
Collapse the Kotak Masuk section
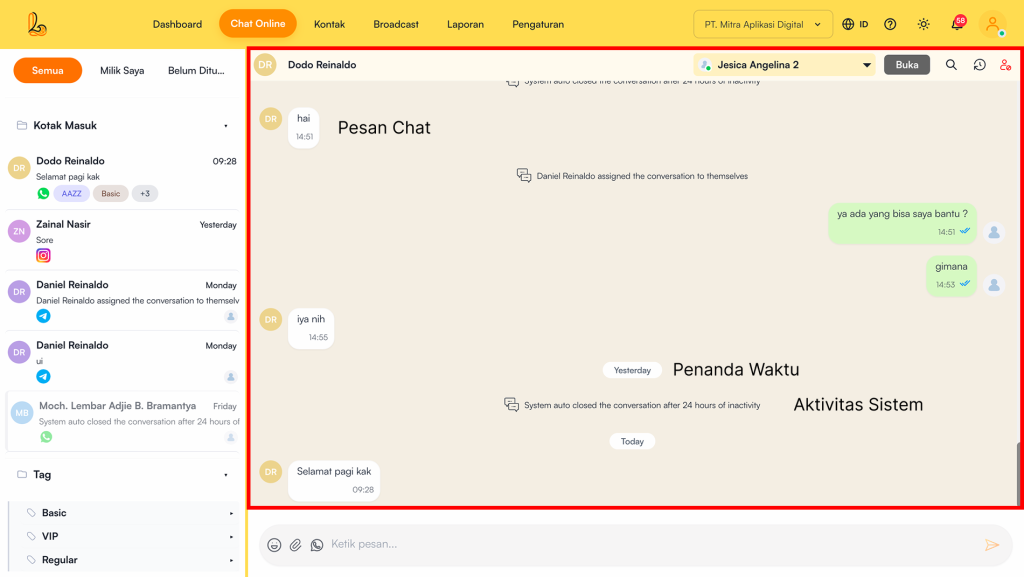[226, 126]
